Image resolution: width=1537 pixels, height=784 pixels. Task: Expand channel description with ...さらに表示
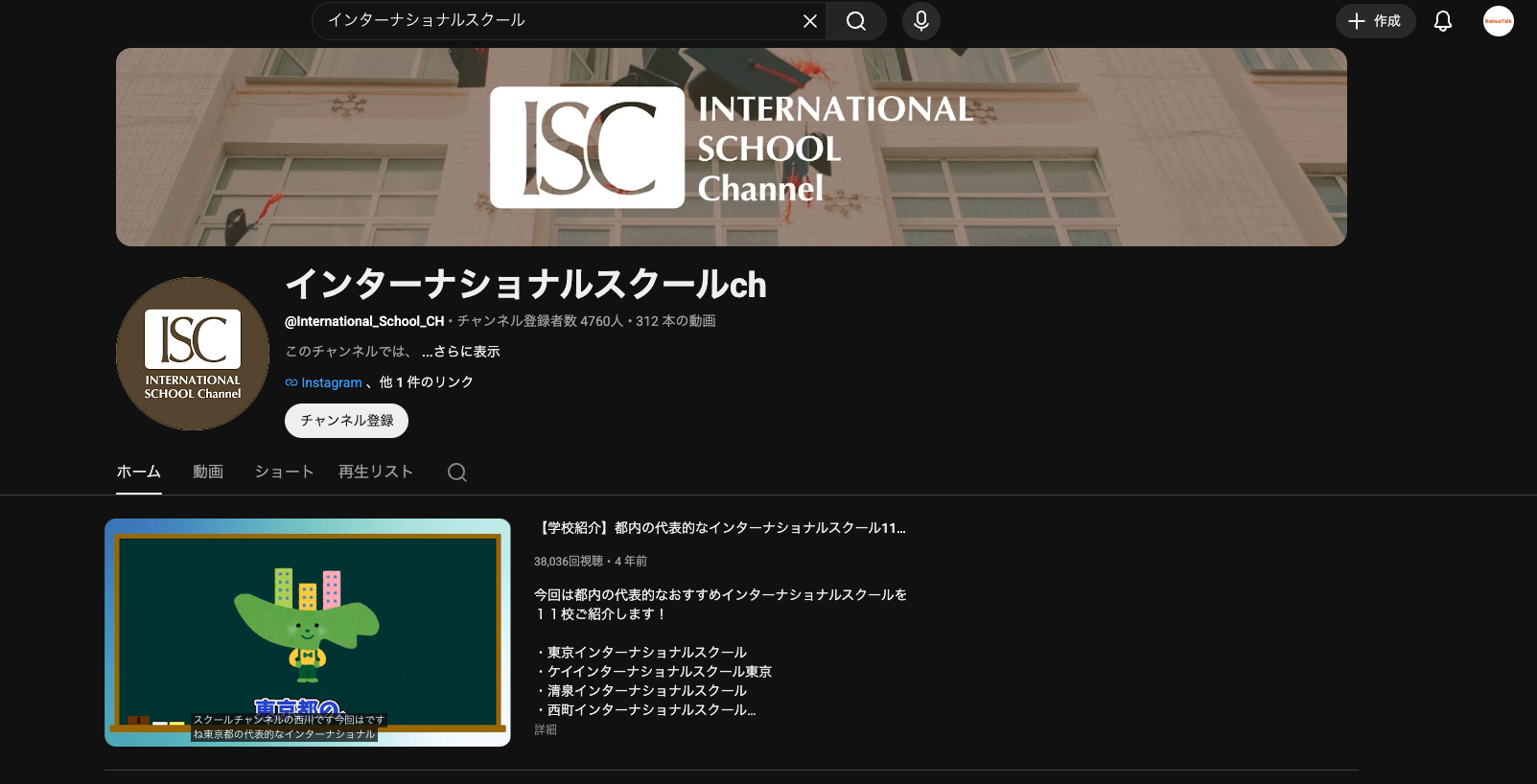pyautogui.click(x=461, y=352)
